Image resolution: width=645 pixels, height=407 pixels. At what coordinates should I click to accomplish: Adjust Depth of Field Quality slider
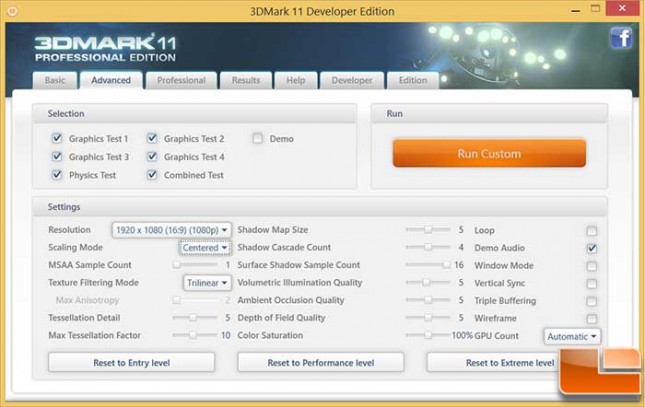[x=428, y=317]
